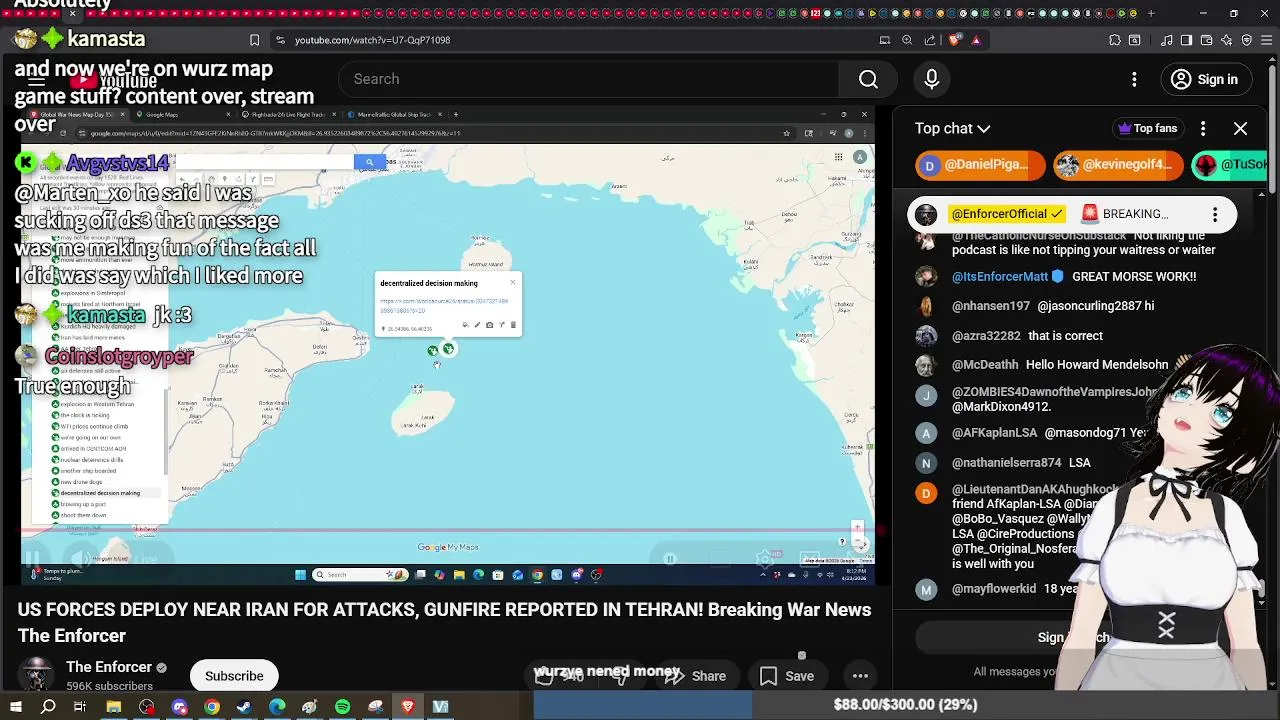Click the video title text
This screenshot has height=720, width=1280.
pos(444,622)
